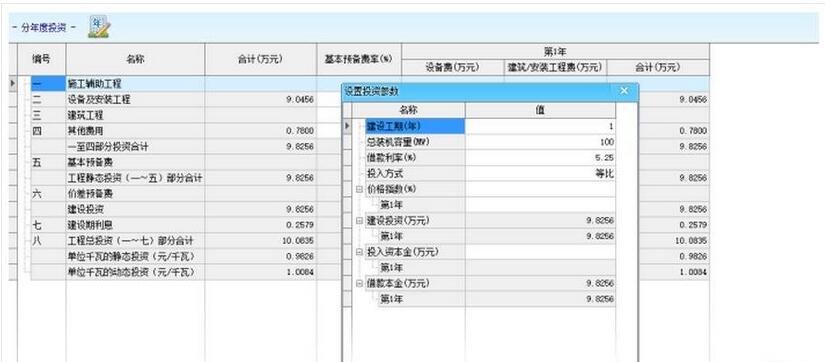Click the 0.7800 total for 其他费用

tap(260, 130)
